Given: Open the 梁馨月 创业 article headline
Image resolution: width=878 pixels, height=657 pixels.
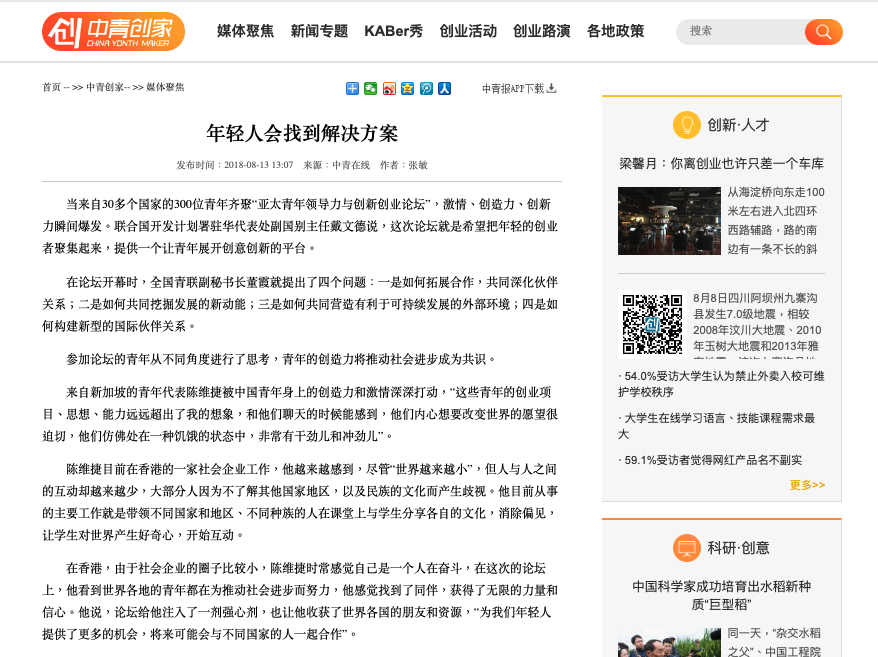Looking at the screenshot, I should [x=721, y=163].
